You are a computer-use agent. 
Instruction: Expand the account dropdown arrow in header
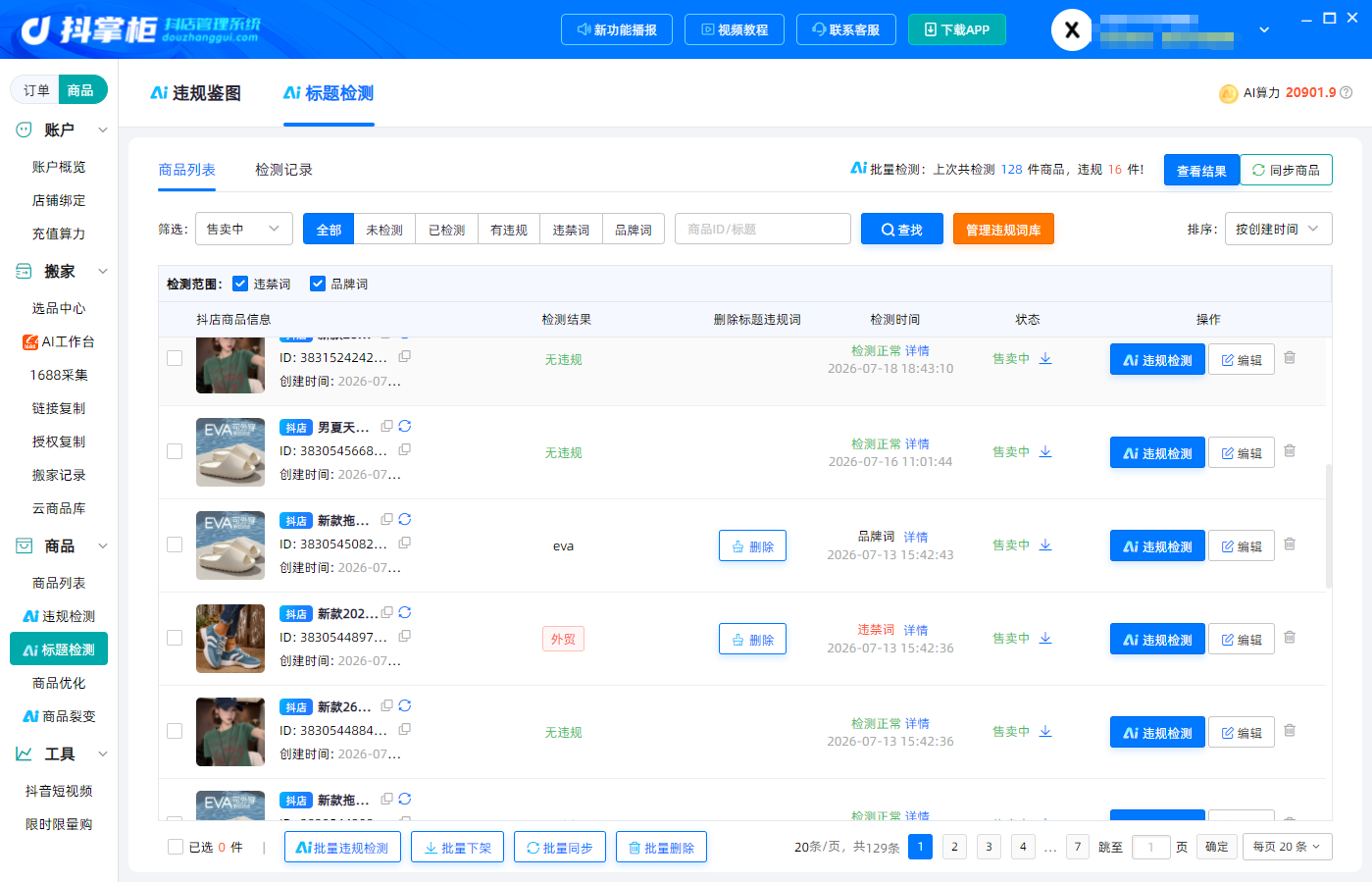click(x=1264, y=30)
